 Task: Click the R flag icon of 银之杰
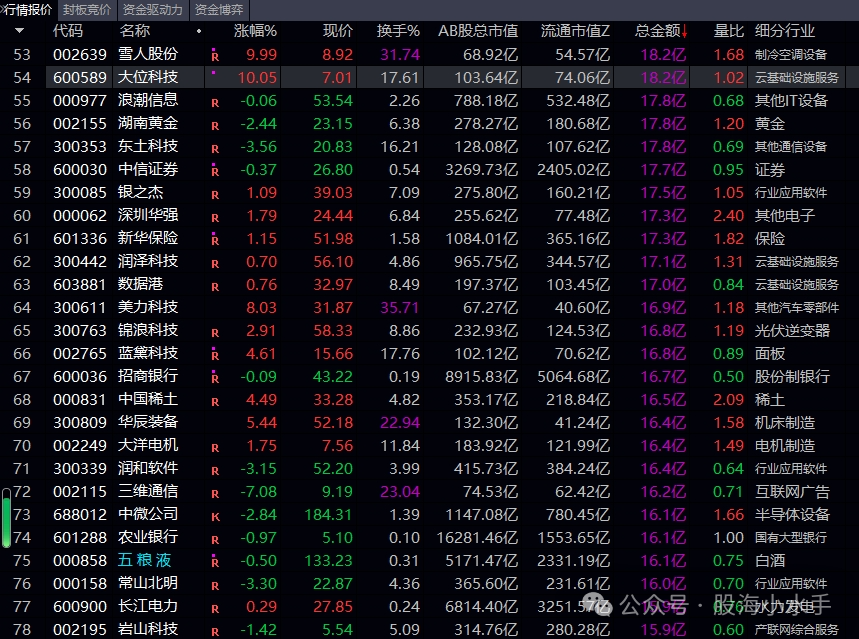point(215,195)
